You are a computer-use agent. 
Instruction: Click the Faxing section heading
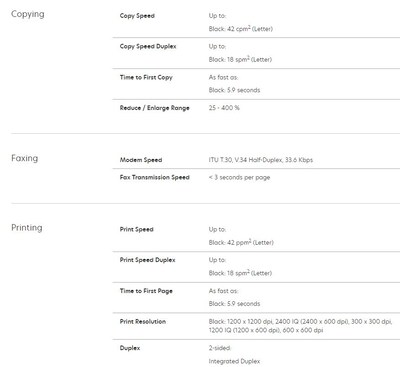pyautogui.click(x=25, y=158)
